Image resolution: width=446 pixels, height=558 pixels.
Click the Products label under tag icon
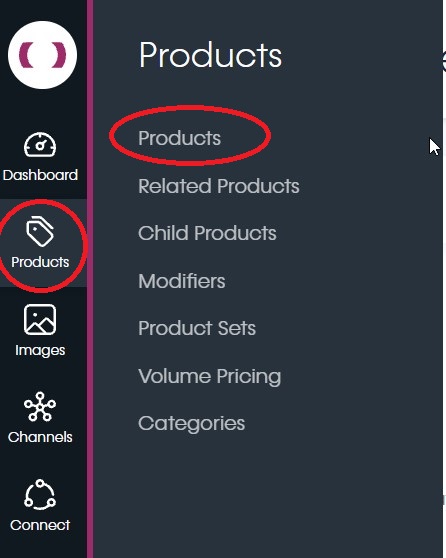[40, 262]
